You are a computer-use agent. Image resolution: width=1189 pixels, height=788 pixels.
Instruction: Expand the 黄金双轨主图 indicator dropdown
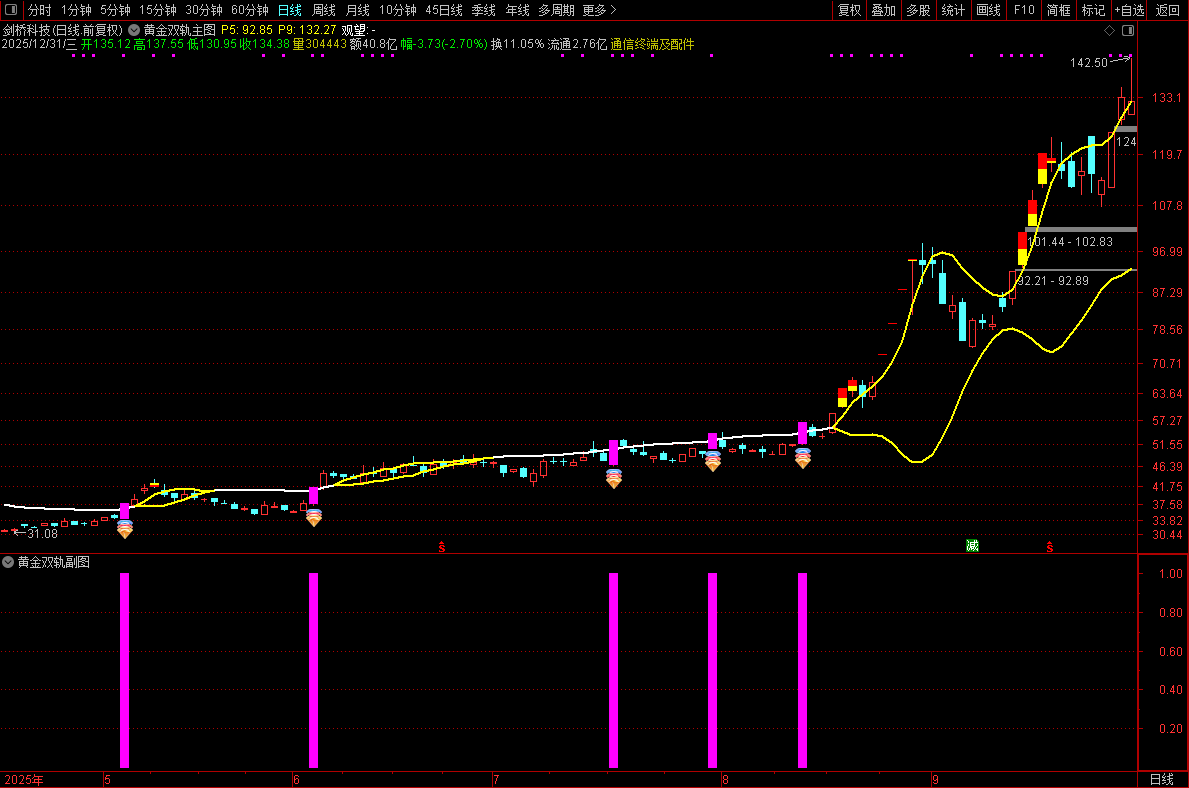coord(134,30)
